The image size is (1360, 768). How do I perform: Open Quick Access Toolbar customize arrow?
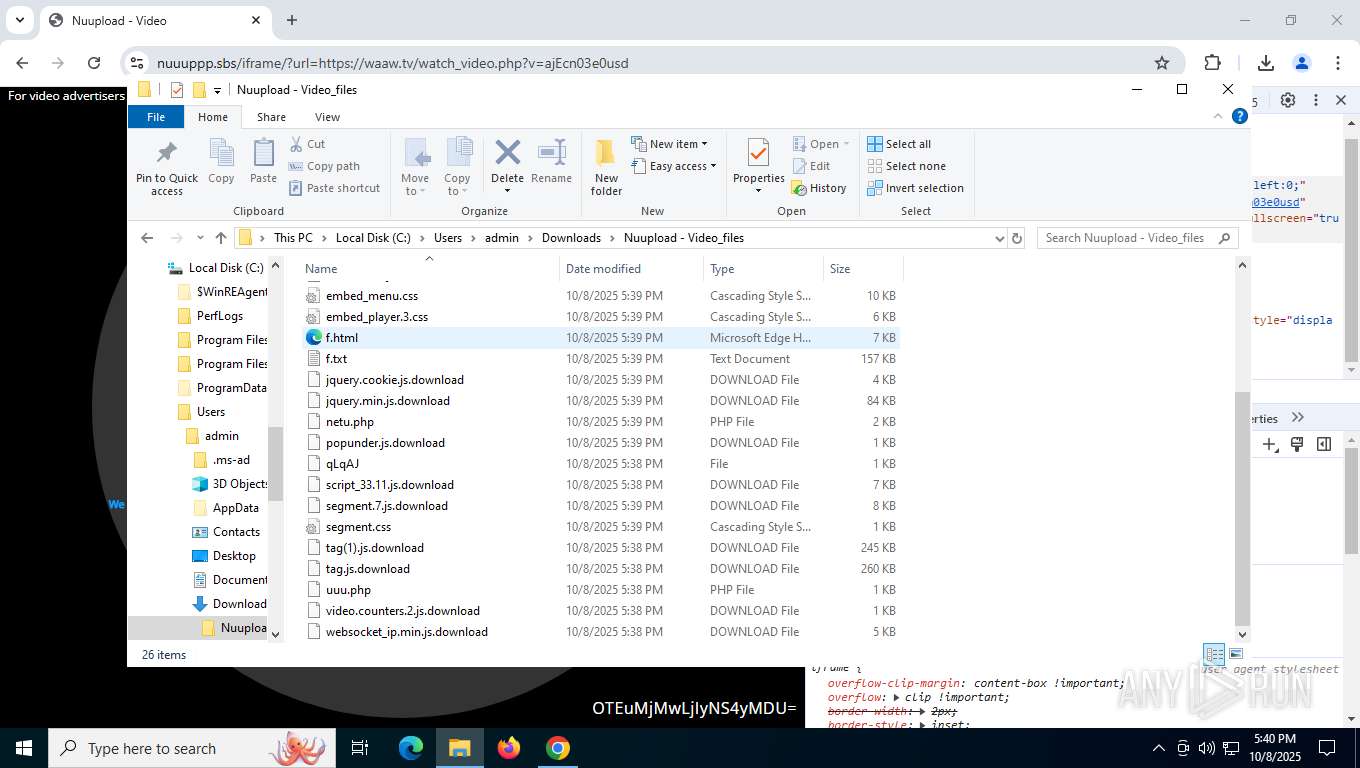217,90
